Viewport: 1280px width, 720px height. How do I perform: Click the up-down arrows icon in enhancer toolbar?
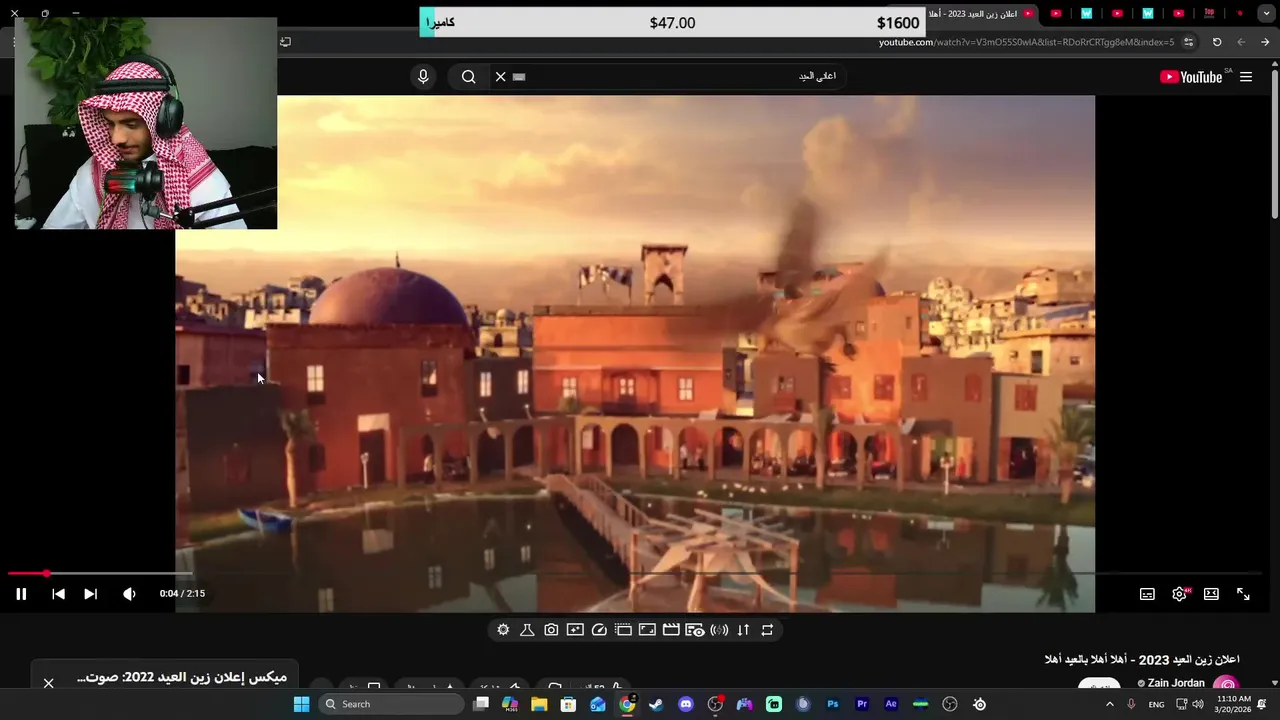[x=743, y=630]
